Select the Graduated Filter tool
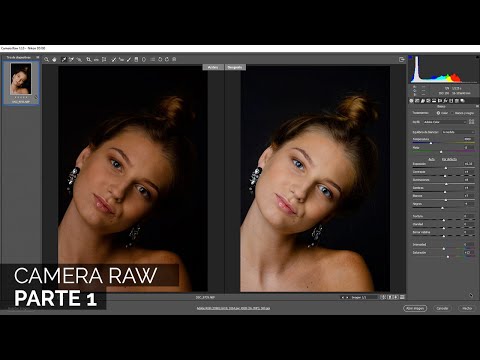 (136, 59)
